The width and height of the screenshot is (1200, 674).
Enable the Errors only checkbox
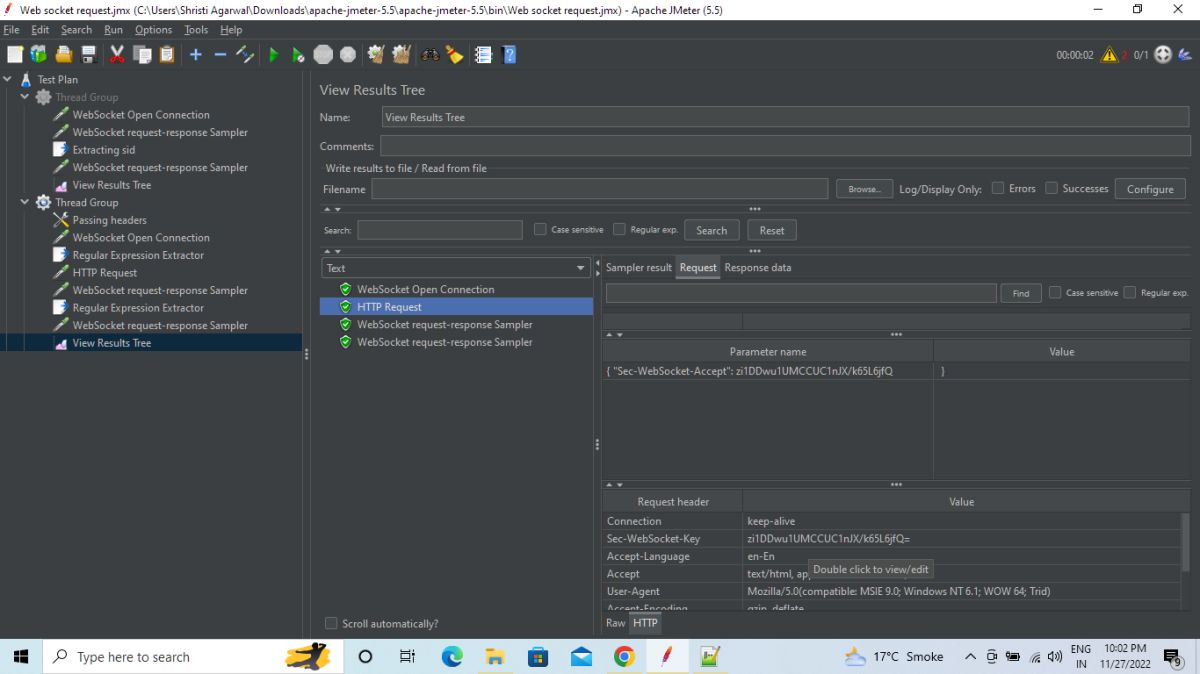[x=998, y=188]
